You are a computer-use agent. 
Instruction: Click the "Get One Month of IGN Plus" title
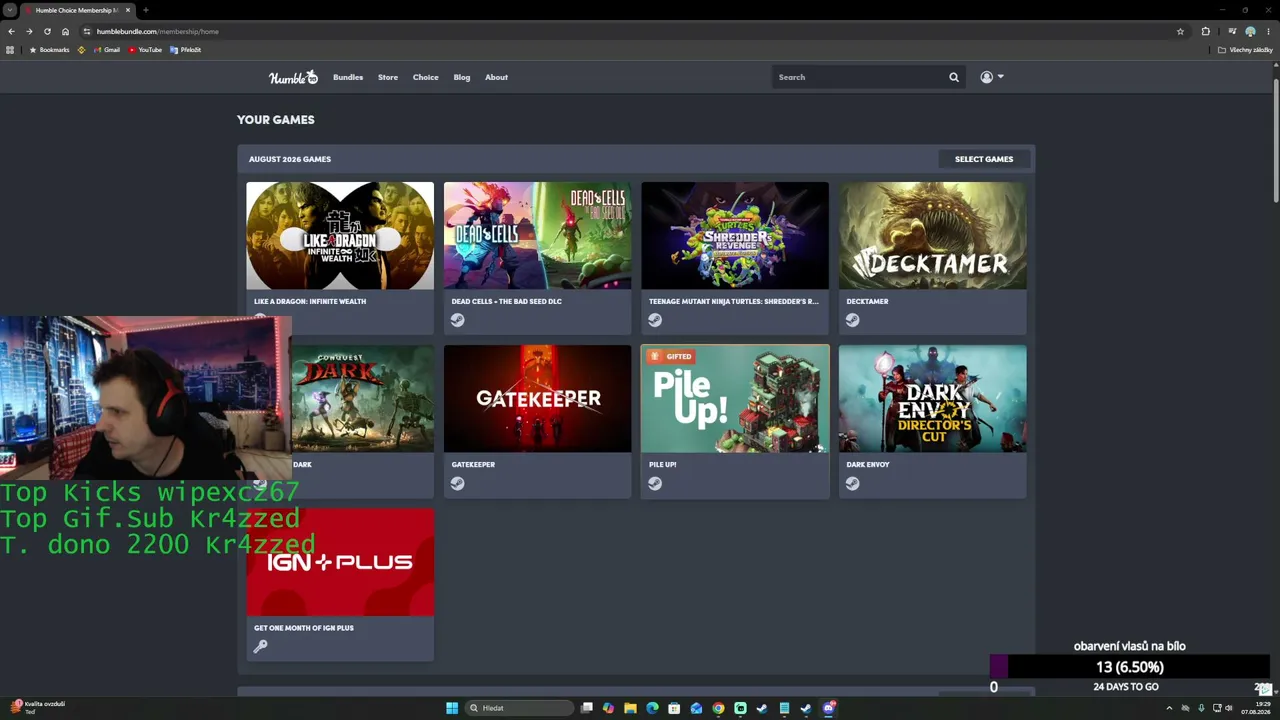304,628
